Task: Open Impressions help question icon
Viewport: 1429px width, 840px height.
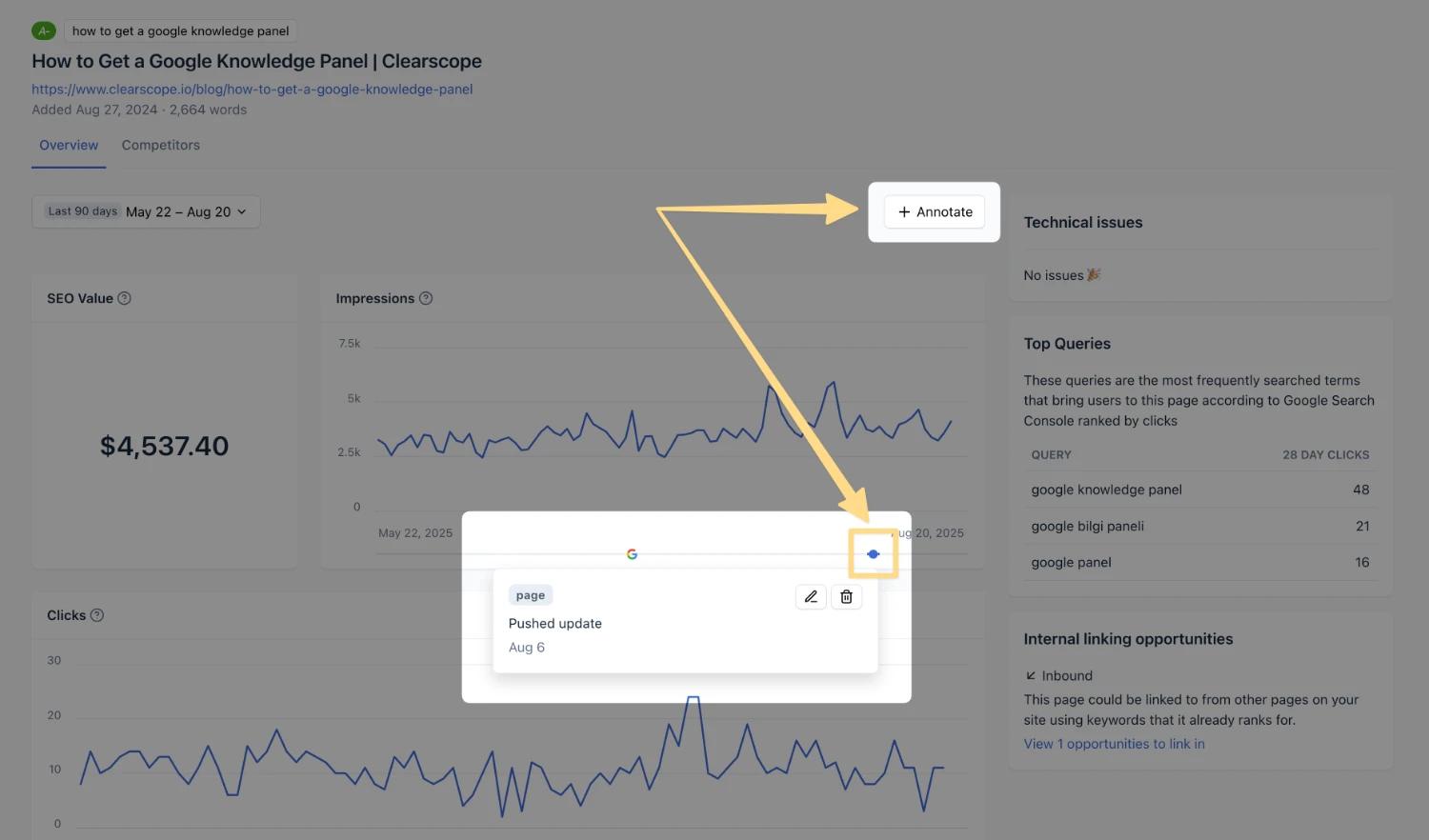Action: click(426, 298)
